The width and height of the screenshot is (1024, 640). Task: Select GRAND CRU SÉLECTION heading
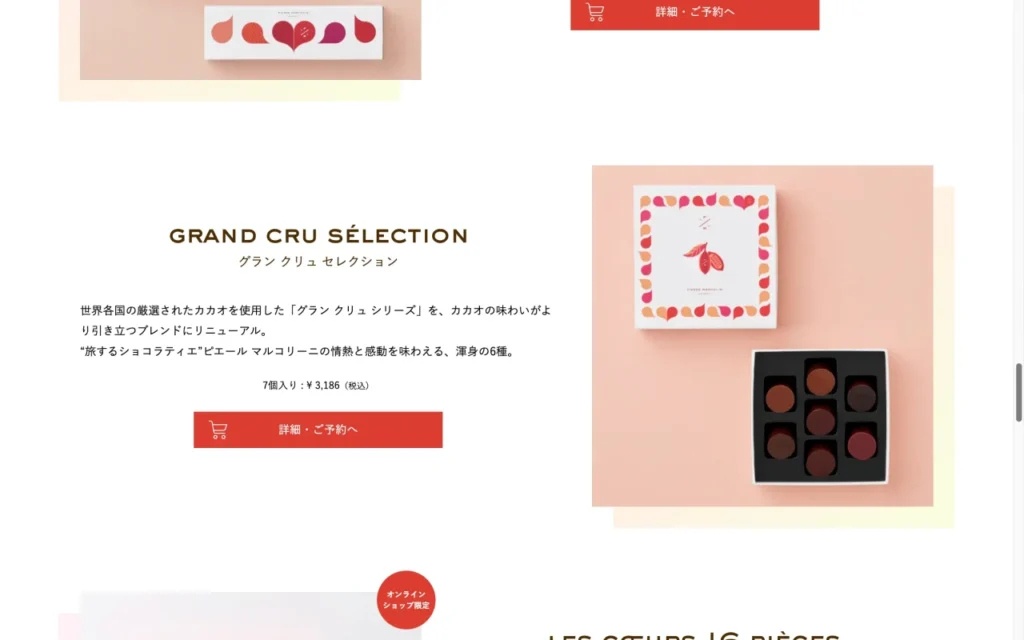point(318,236)
